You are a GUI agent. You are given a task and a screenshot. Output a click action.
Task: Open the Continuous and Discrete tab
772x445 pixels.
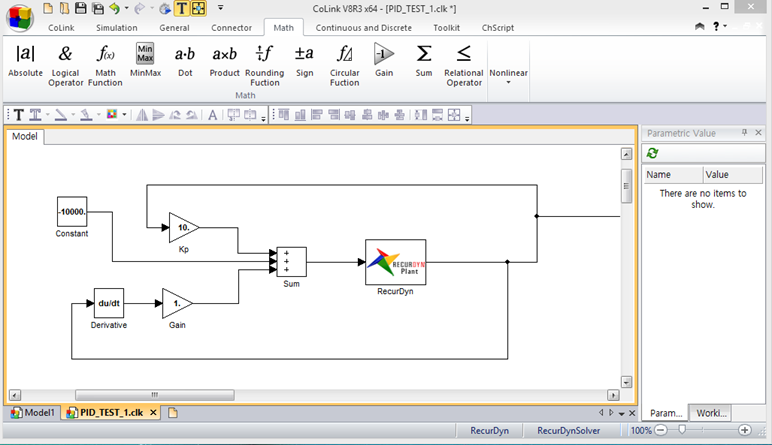(363, 28)
